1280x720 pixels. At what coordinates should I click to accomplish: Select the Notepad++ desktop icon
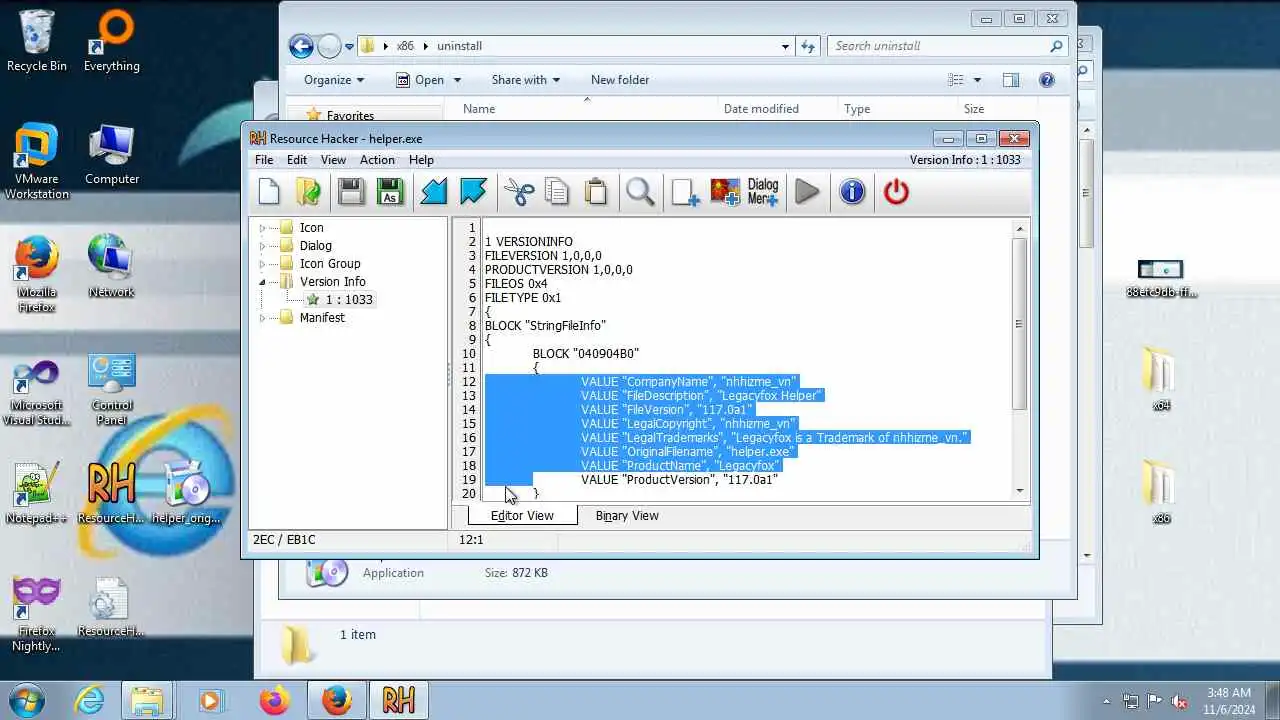[x=37, y=493]
